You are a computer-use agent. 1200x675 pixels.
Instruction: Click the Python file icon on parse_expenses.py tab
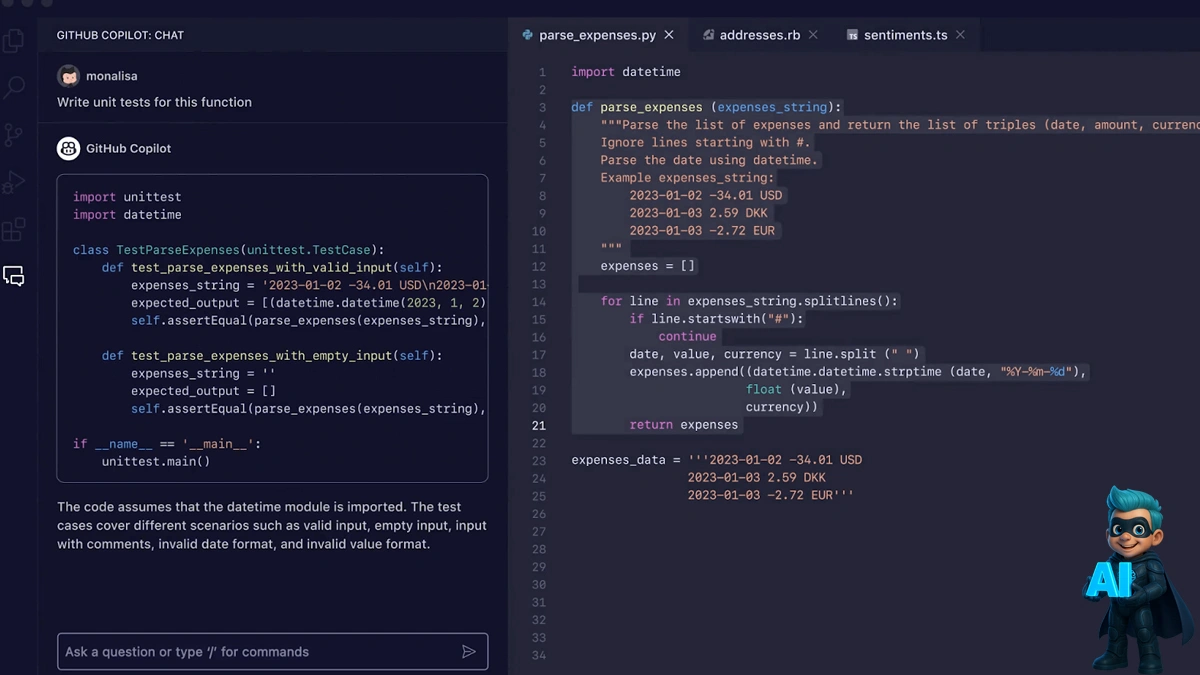pos(527,35)
